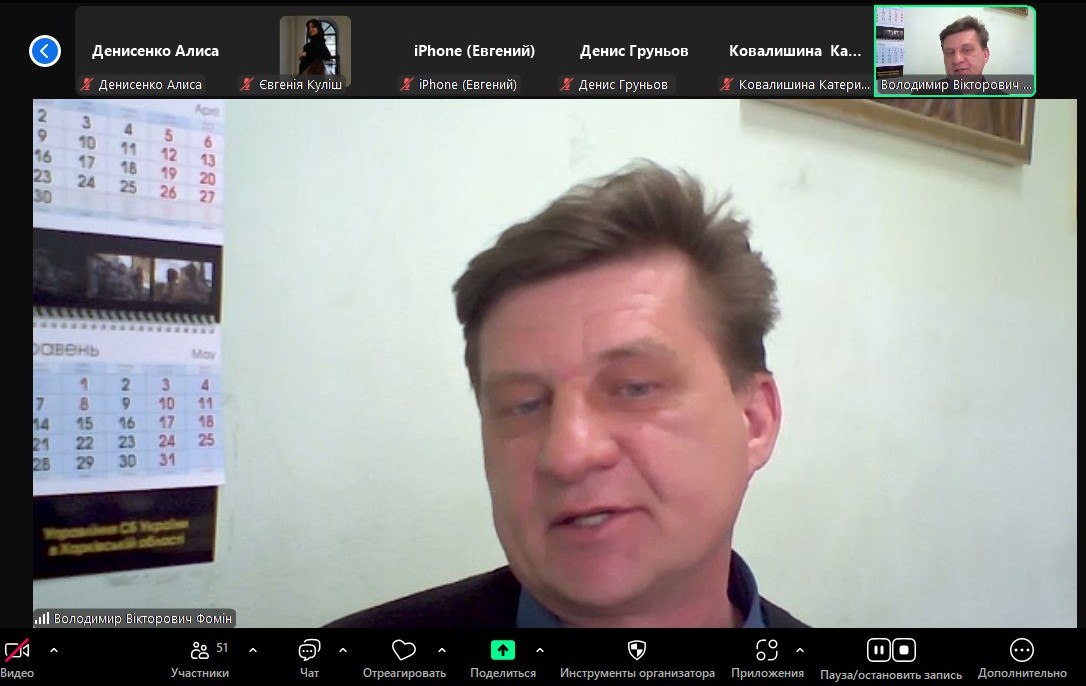Click the green Поделиться share screen button
Screen dimensions: 1086x686
pyautogui.click(x=503, y=650)
